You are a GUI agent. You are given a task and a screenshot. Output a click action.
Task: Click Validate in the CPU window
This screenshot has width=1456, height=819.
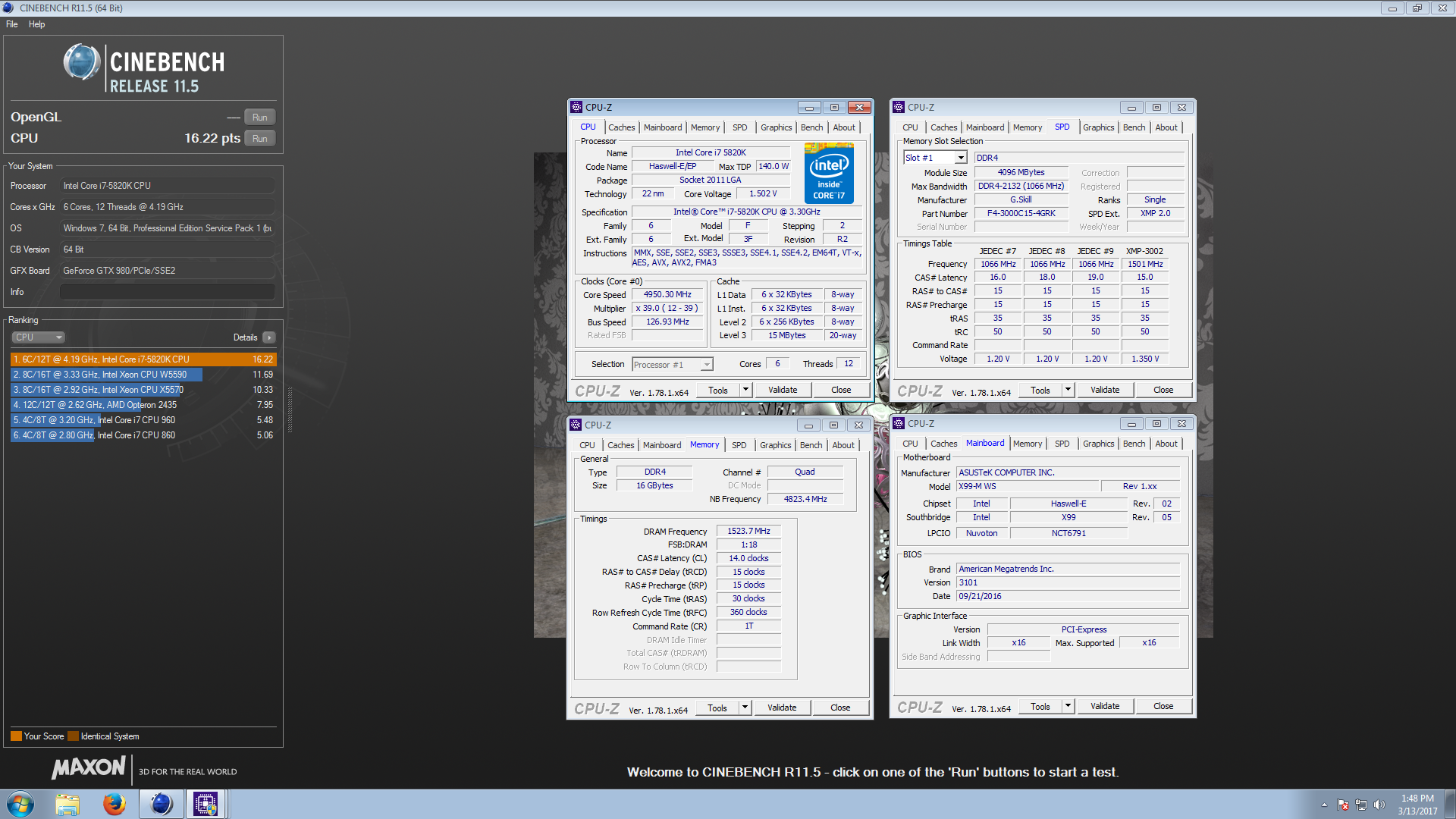coord(783,390)
